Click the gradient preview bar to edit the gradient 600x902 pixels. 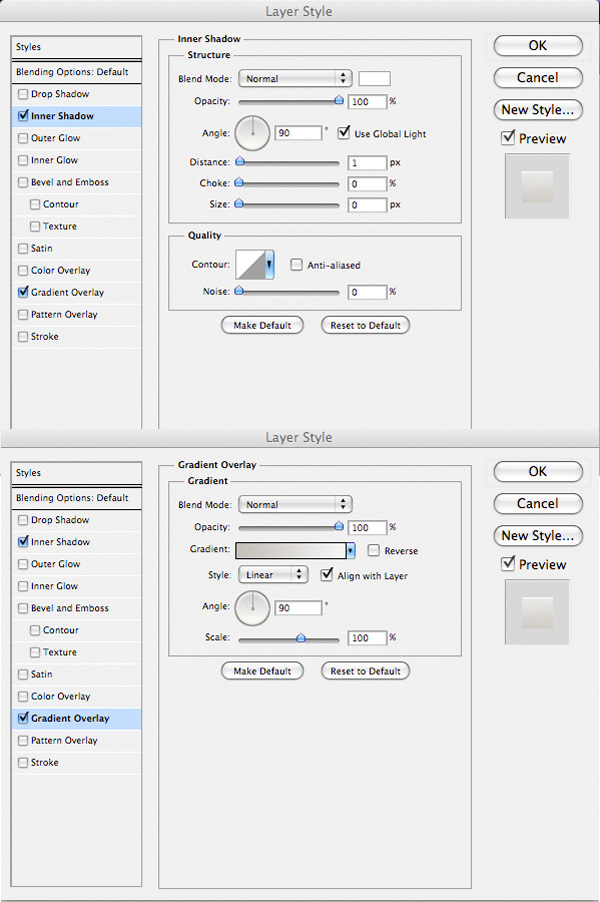(x=291, y=551)
